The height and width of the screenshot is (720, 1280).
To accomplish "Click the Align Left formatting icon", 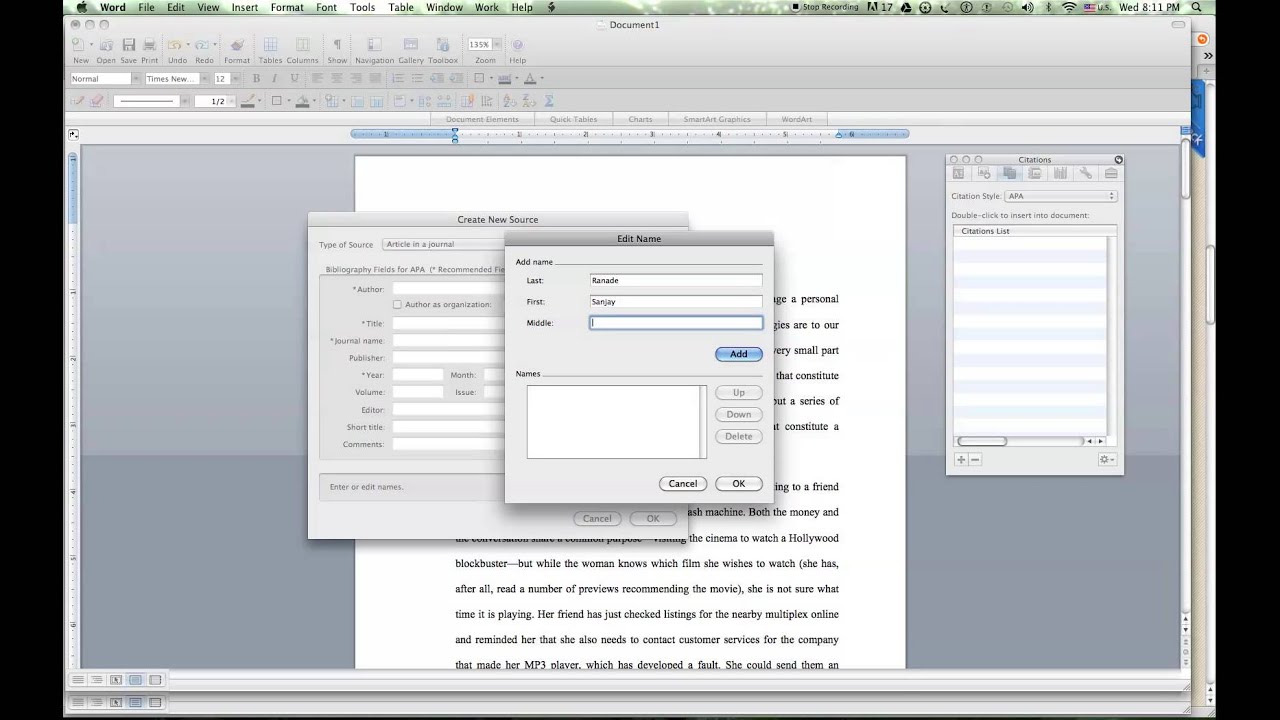I will (316, 78).
